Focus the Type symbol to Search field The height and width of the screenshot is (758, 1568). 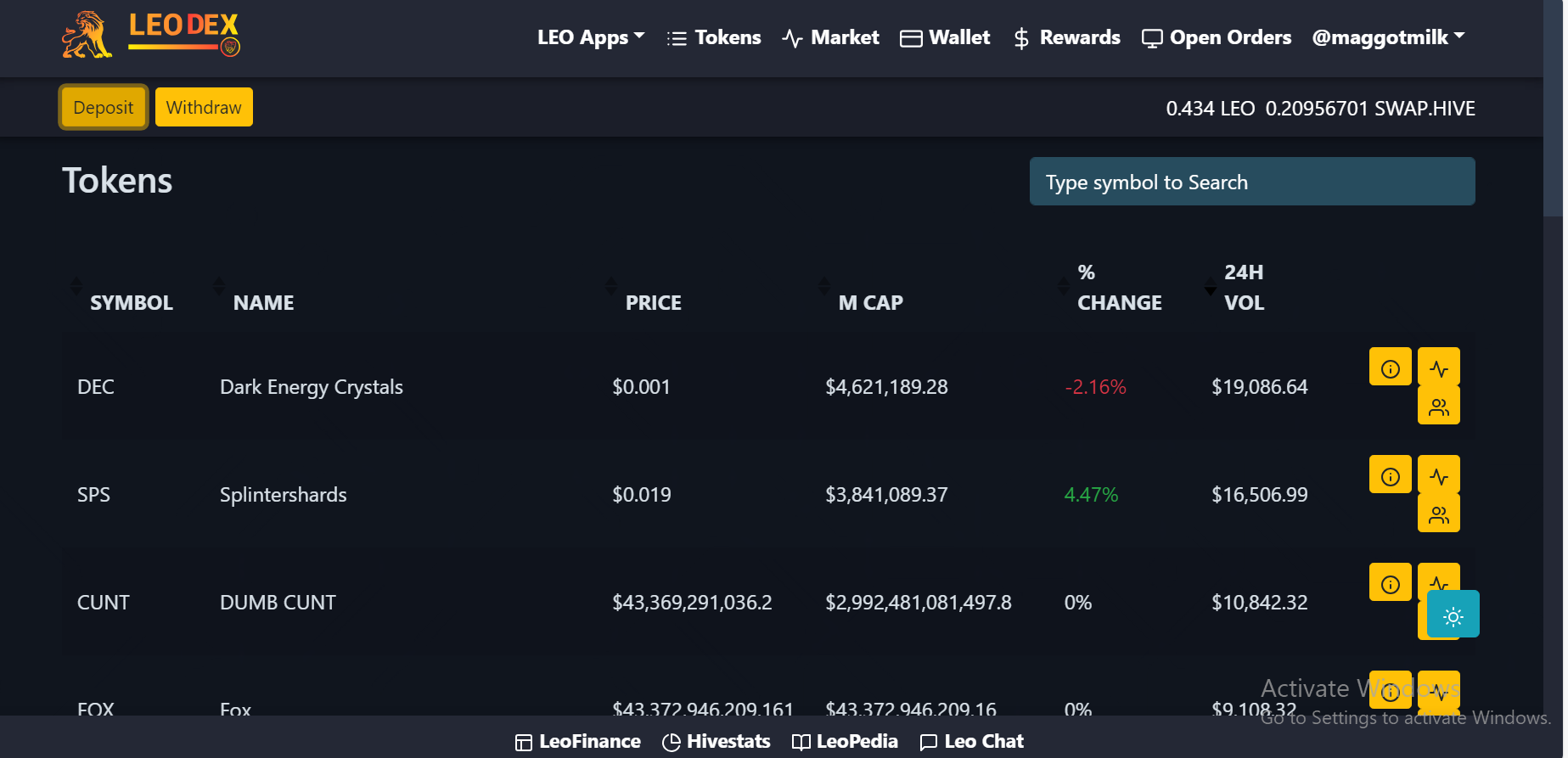click(x=1252, y=182)
